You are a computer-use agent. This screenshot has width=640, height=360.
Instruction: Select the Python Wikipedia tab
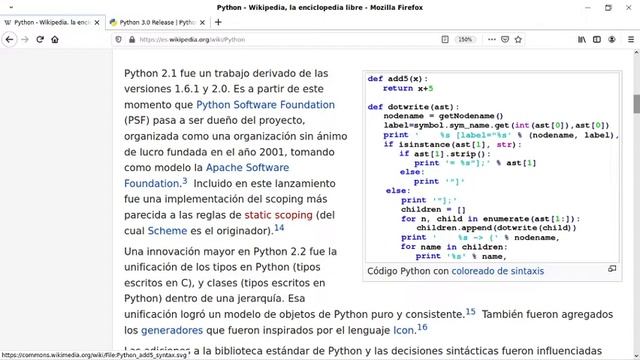click(x=52, y=22)
